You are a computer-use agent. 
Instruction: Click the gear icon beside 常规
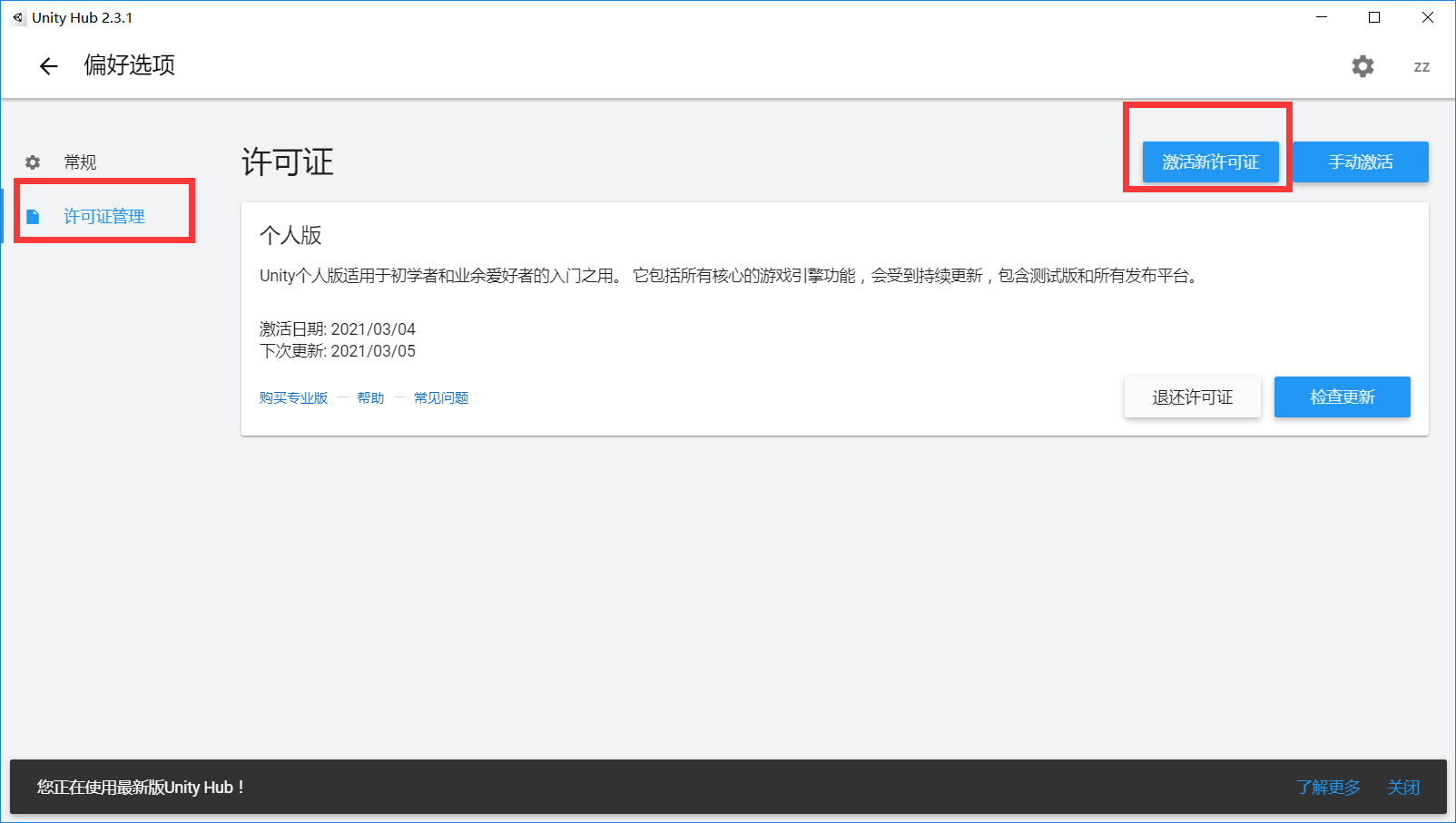point(33,162)
